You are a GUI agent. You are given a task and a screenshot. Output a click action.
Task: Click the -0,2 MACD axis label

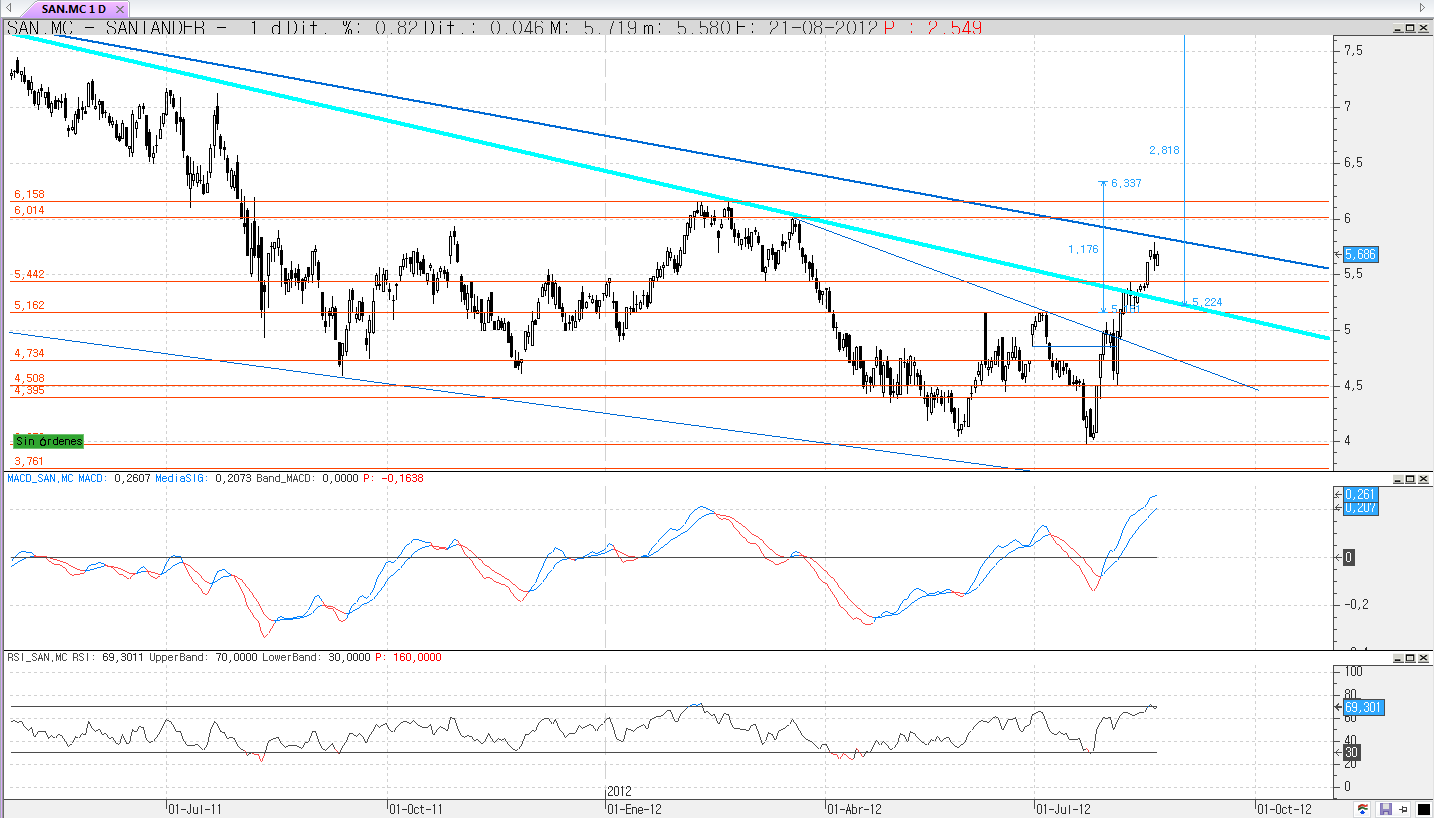pyautogui.click(x=1354, y=604)
